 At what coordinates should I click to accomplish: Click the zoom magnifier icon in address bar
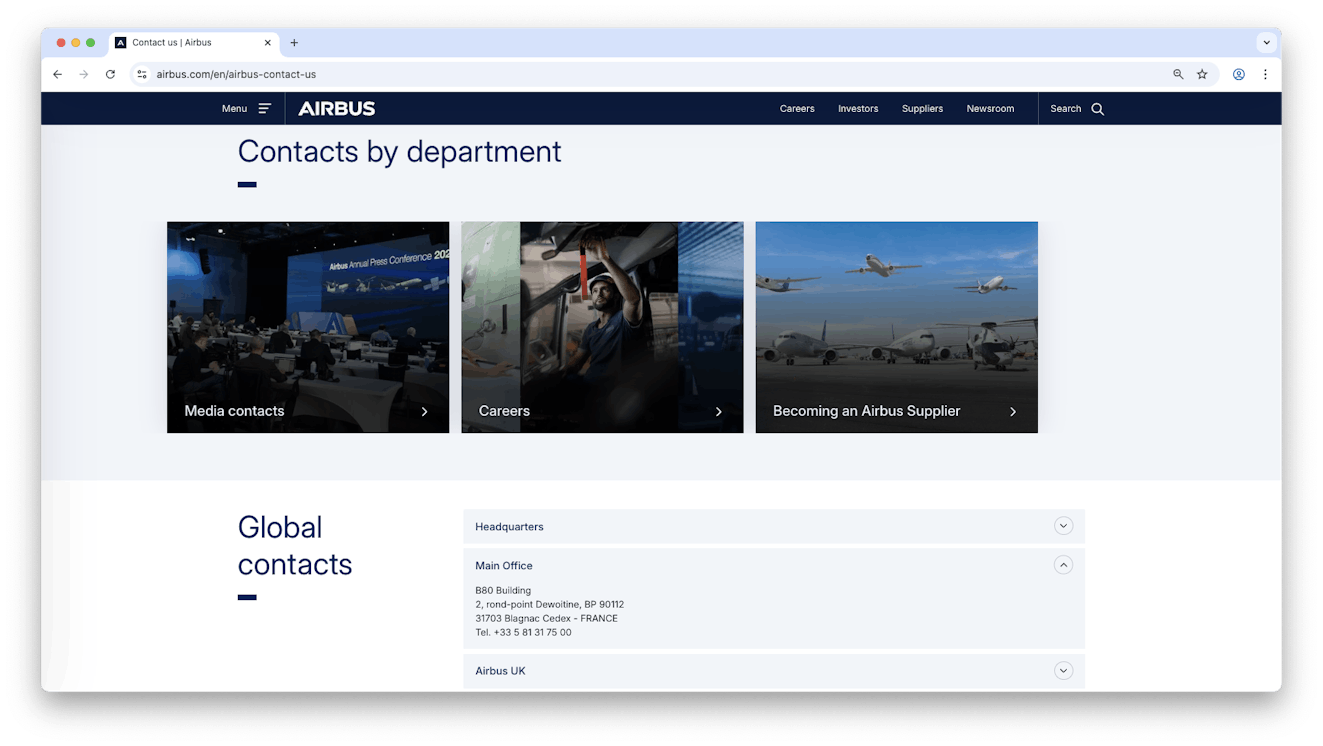(1178, 74)
